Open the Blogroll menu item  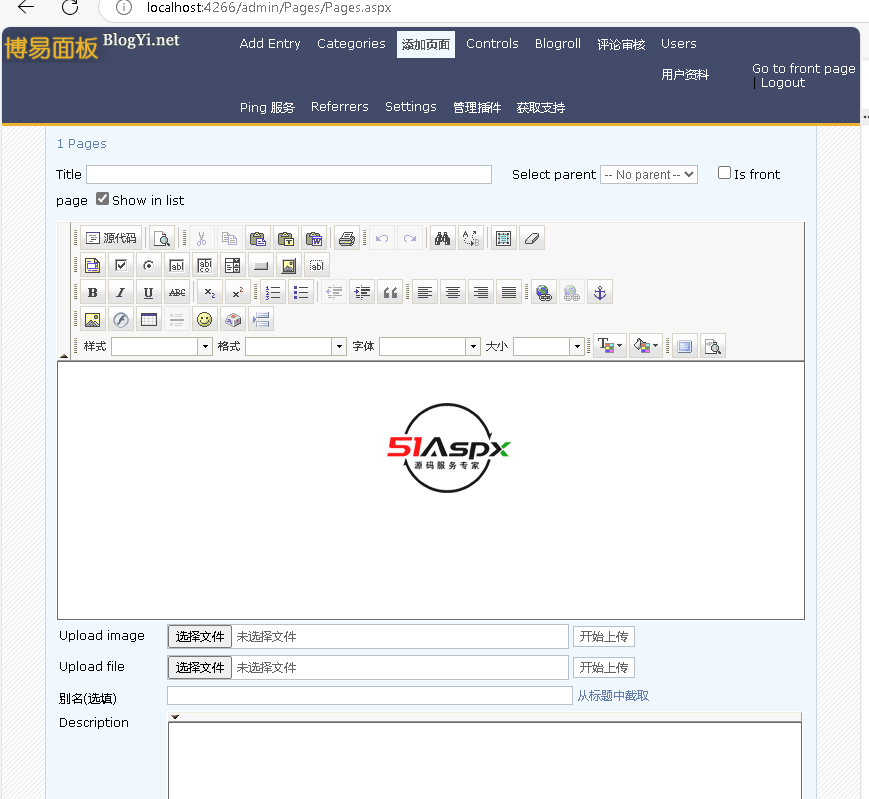click(x=558, y=44)
